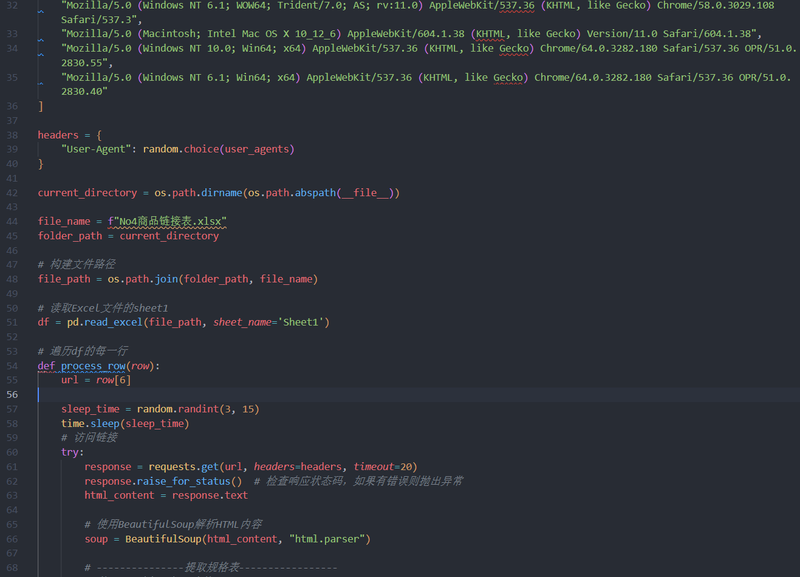Image resolution: width=800 pixels, height=577 pixels.
Task: Click the 'Sheet1' string literal
Action: 301,322
